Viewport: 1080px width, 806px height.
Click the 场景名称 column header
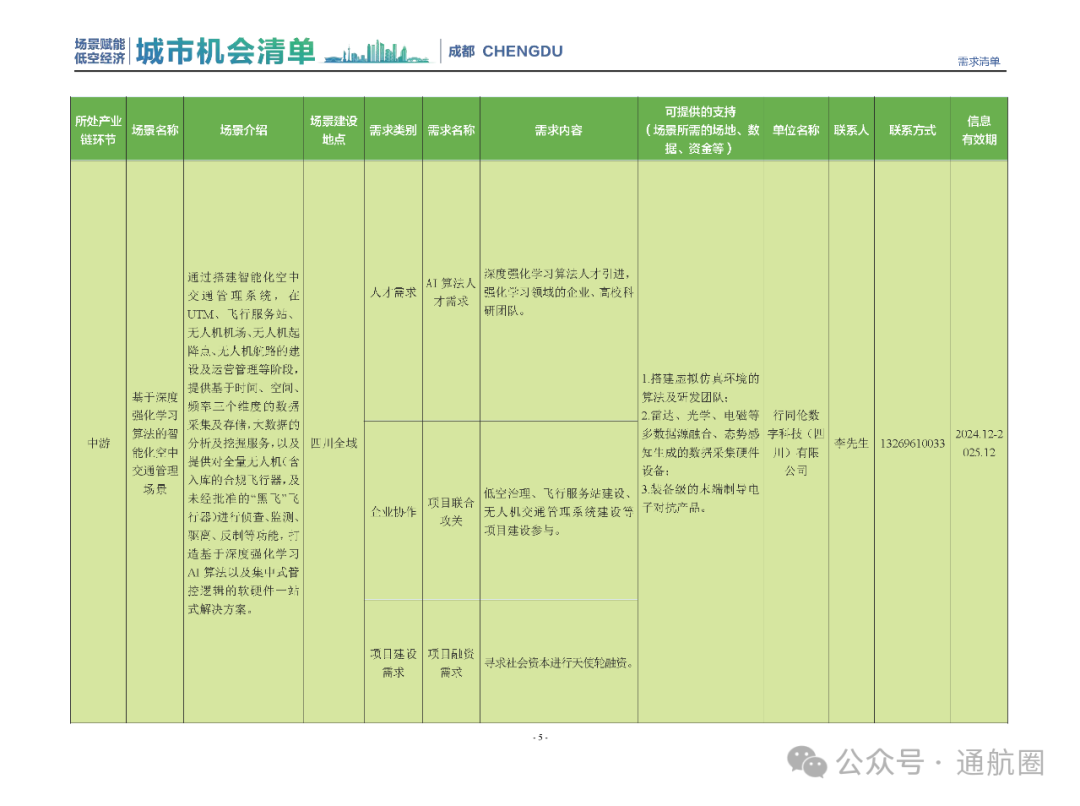[x=155, y=130]
